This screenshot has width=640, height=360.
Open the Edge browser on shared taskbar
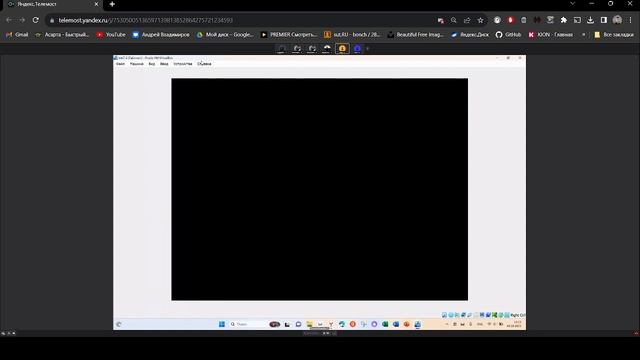(342, 324)
